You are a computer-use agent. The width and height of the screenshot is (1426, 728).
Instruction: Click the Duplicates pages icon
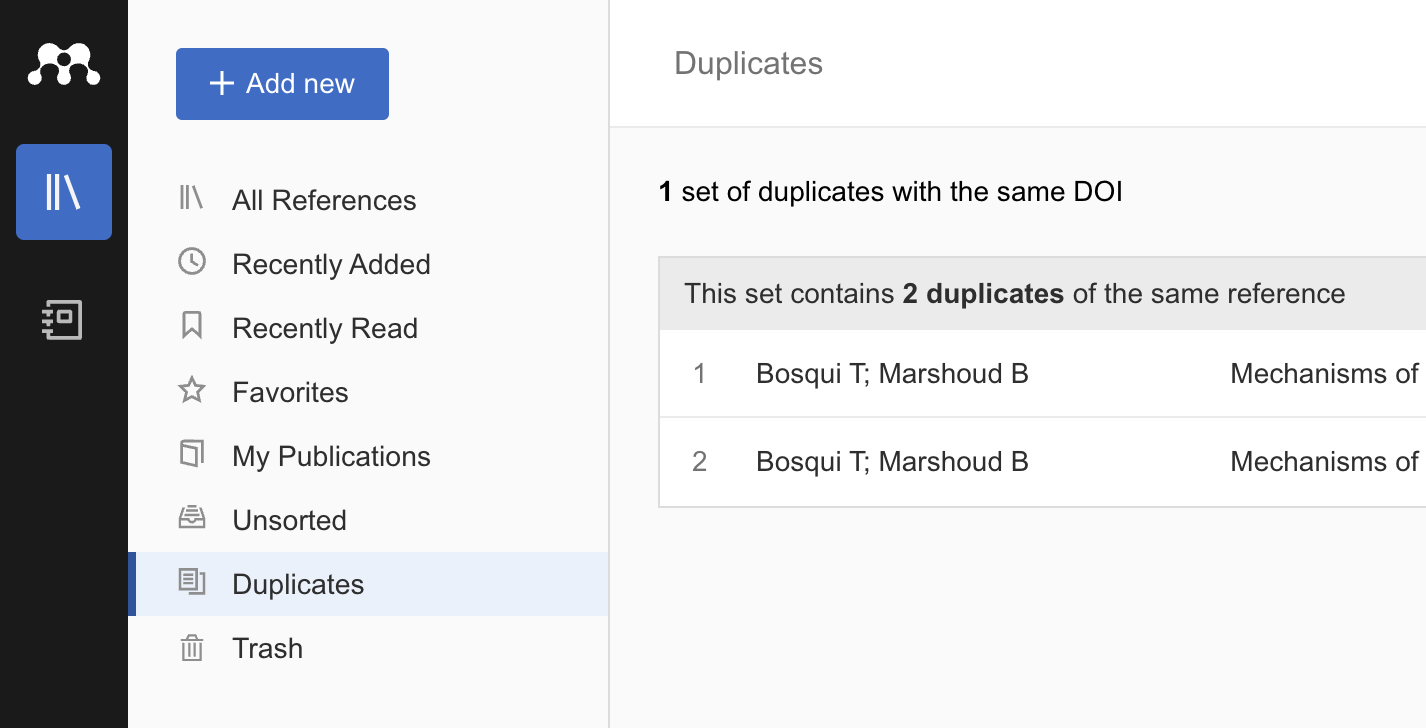[x=191, y=583]
